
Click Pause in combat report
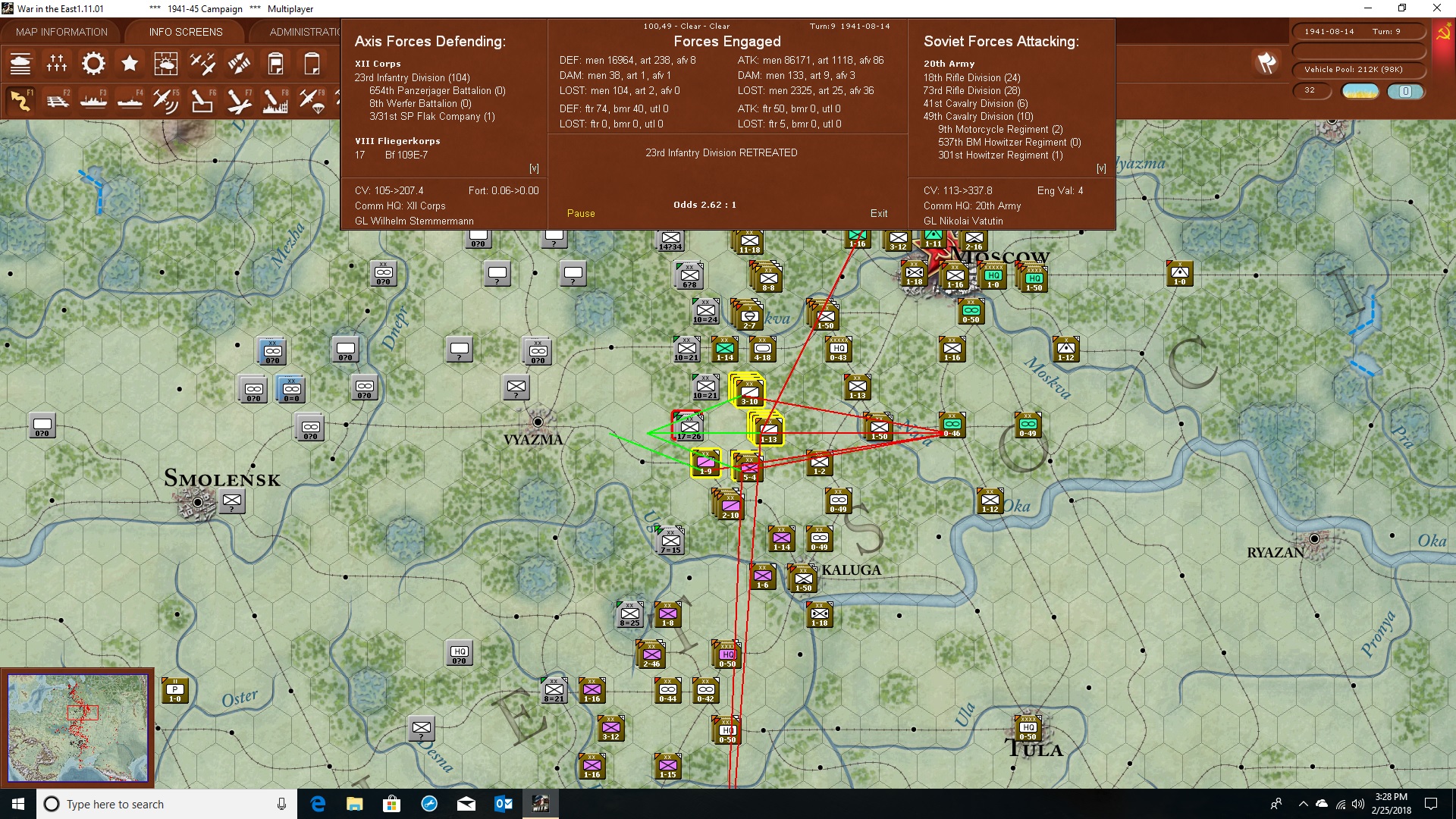point(581,213)
